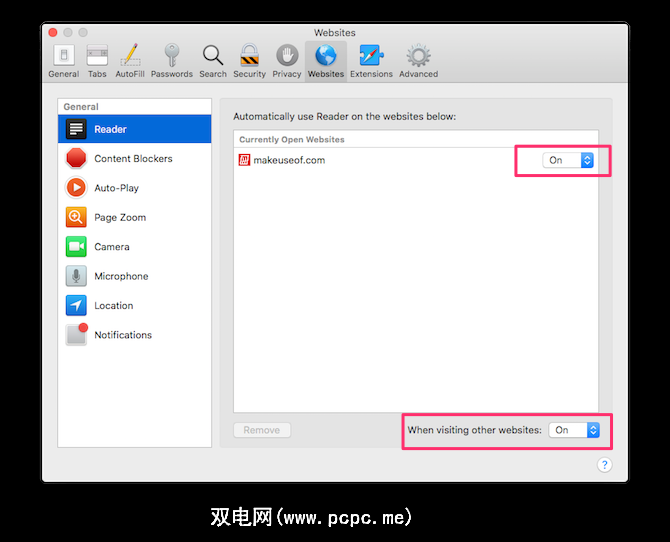The image size is (670, 542).
Task: Click the AutoFill toolbar label
Action: [x=130, y=74]
